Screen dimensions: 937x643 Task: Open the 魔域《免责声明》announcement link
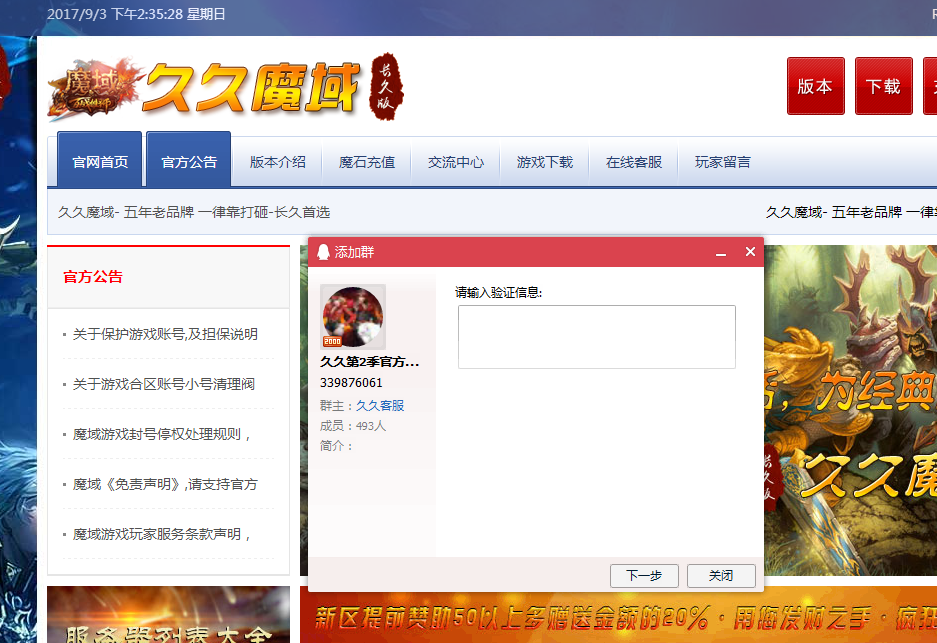click(162, 483)
